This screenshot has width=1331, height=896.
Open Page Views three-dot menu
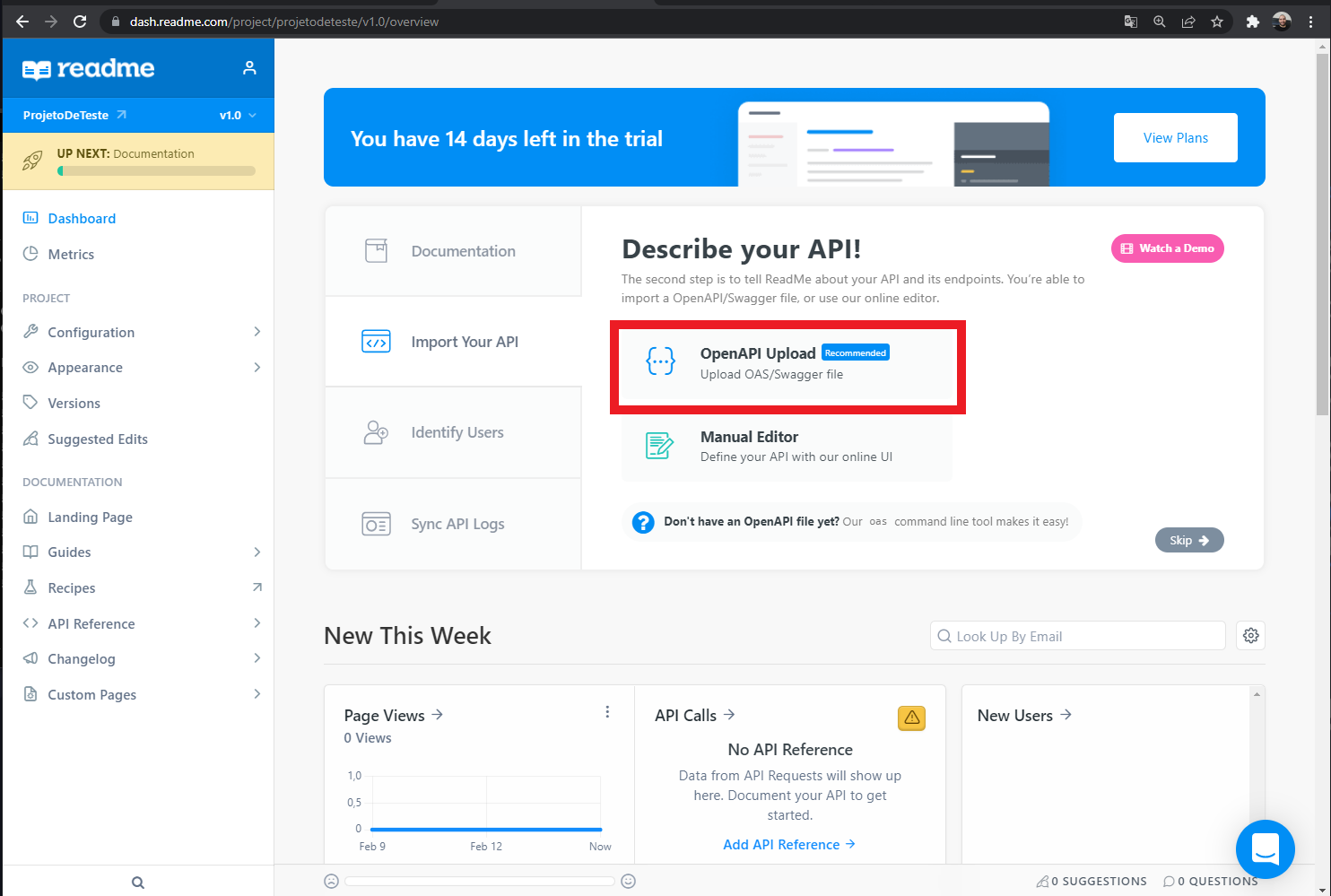[x=607, y=712]
